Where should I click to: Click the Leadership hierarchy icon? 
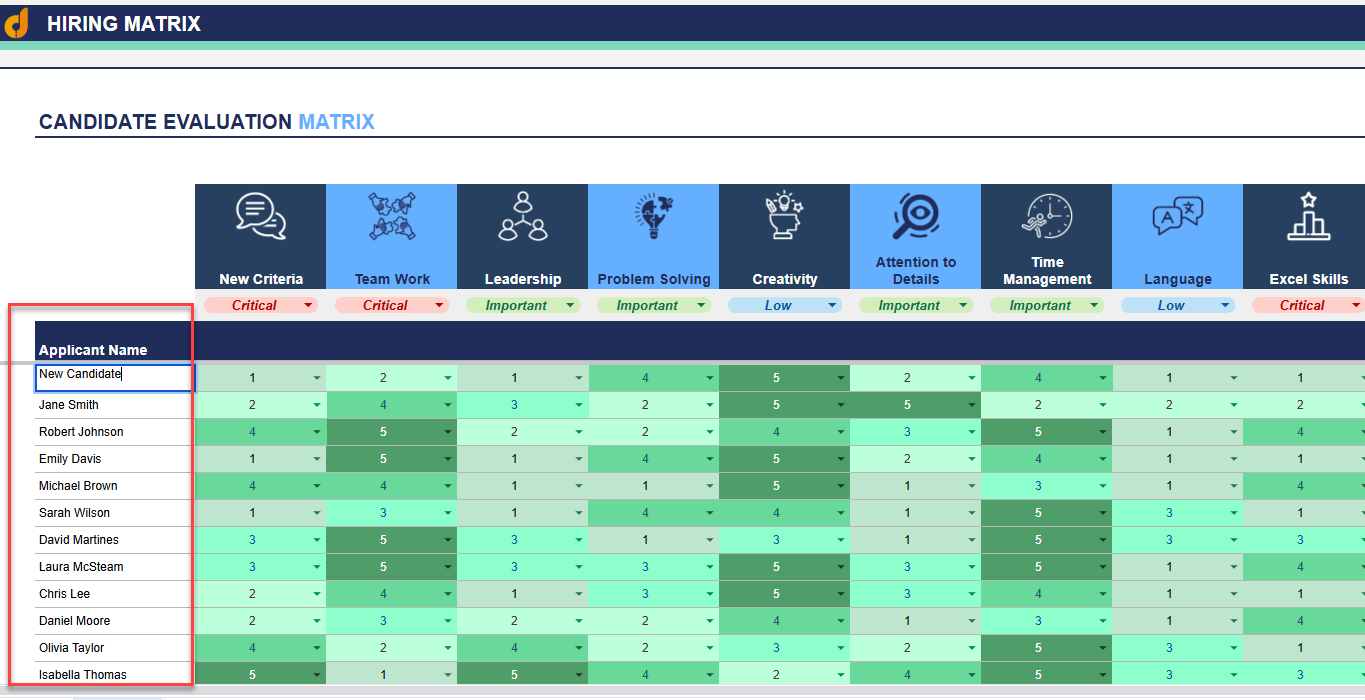pos(522,218)
